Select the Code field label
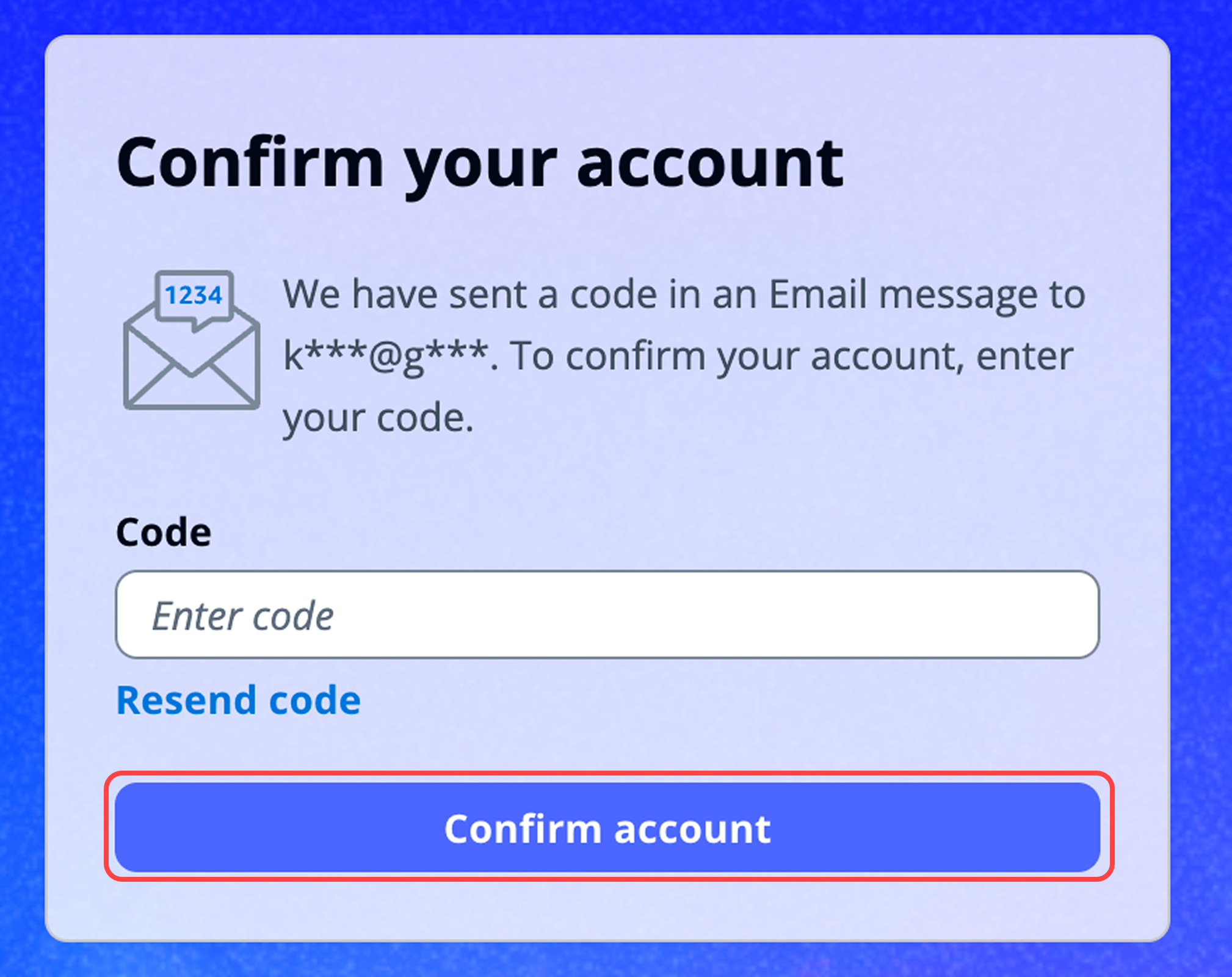Viewport: 1232px width, 977px height. click(162, 530)
